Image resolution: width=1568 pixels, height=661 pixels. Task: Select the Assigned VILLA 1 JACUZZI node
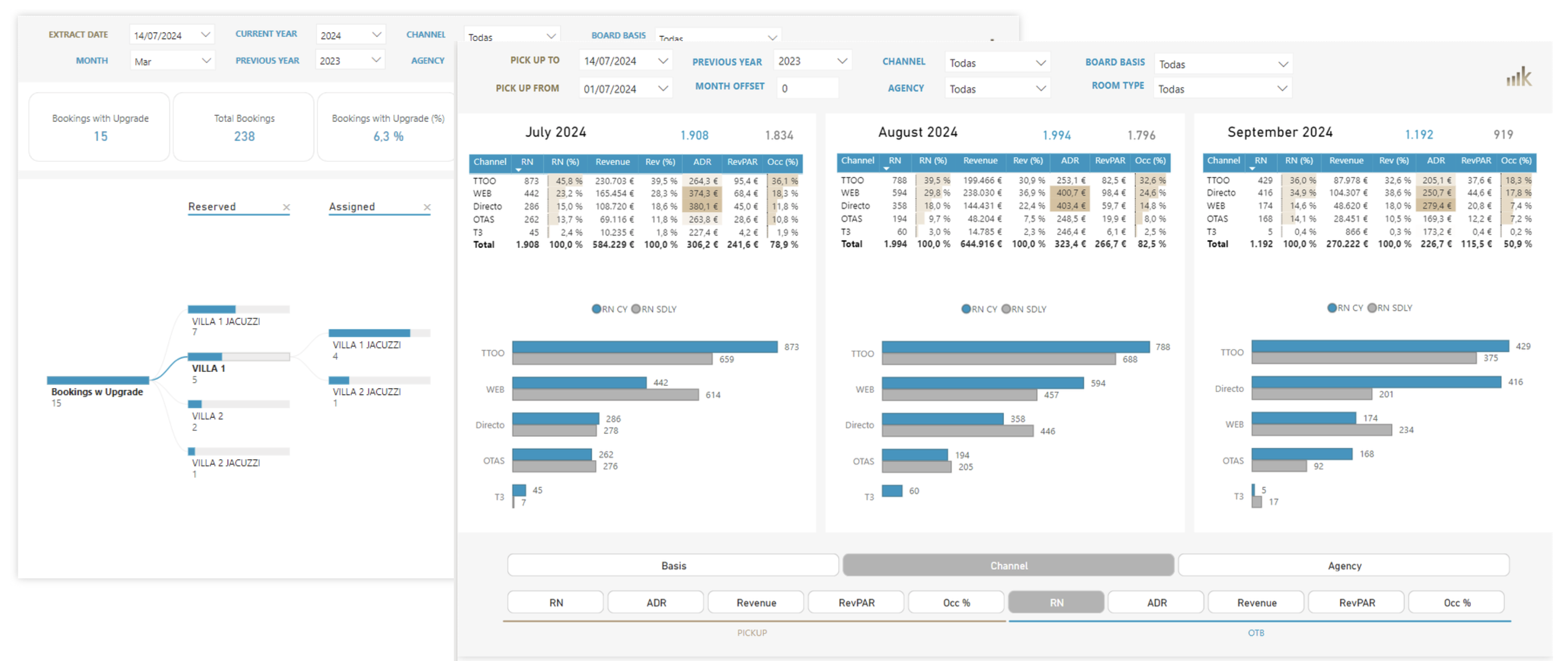[379, 333]
